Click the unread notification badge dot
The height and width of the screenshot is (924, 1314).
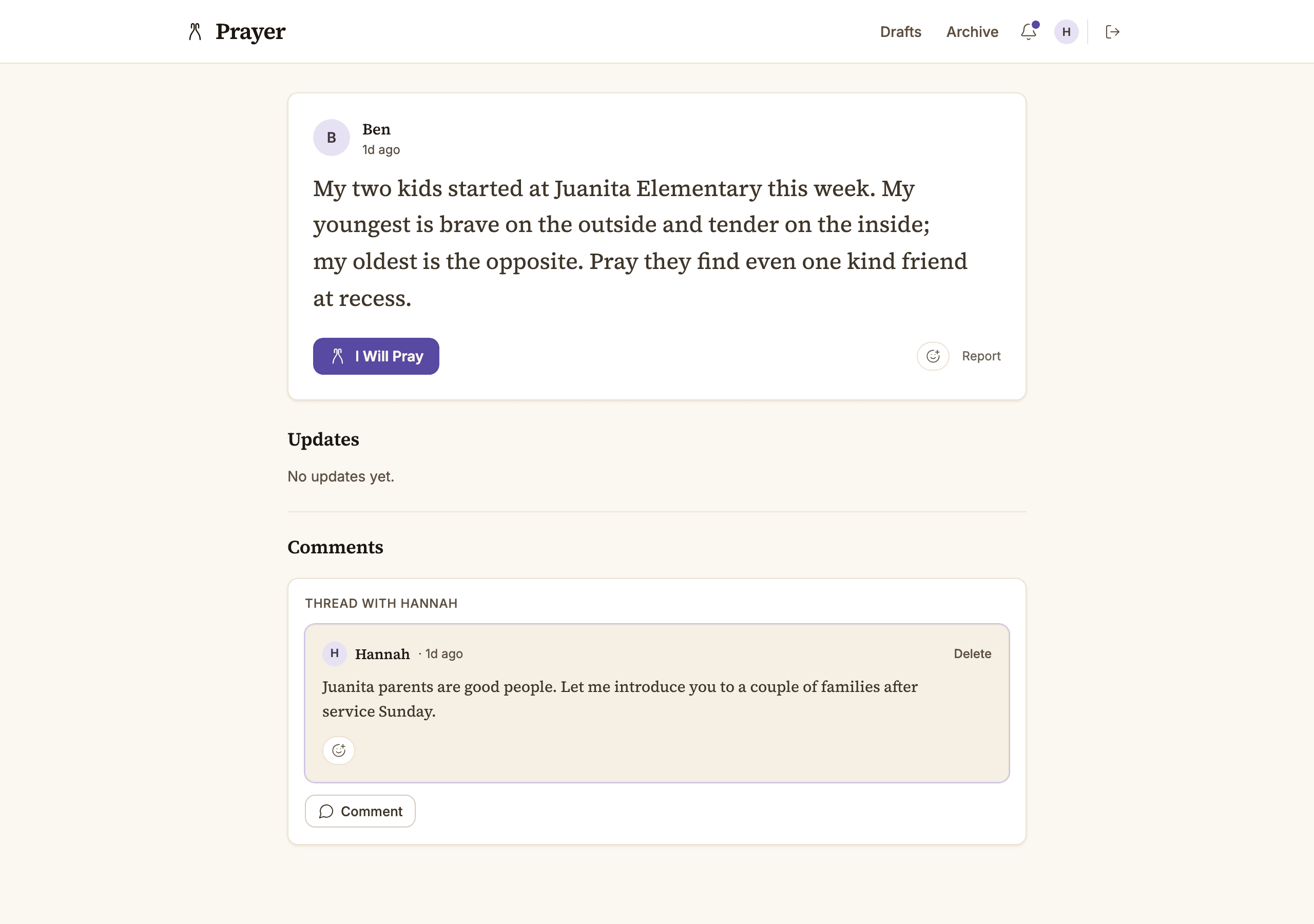[1036, 24]
